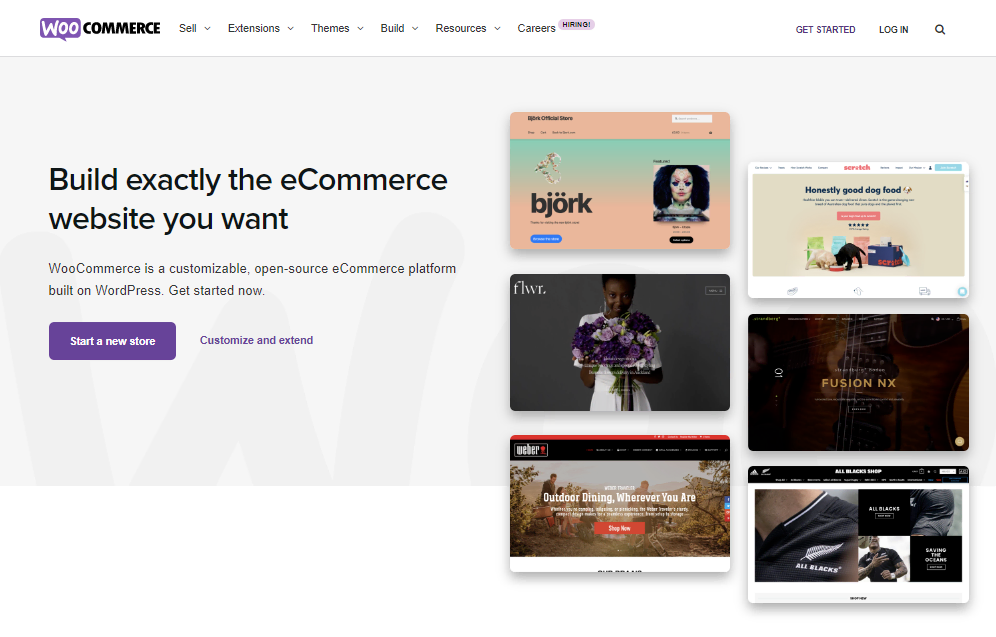This screenshot has width=996, height=637.
Task: Click the GET STARTED link
Action: [825, 29]
